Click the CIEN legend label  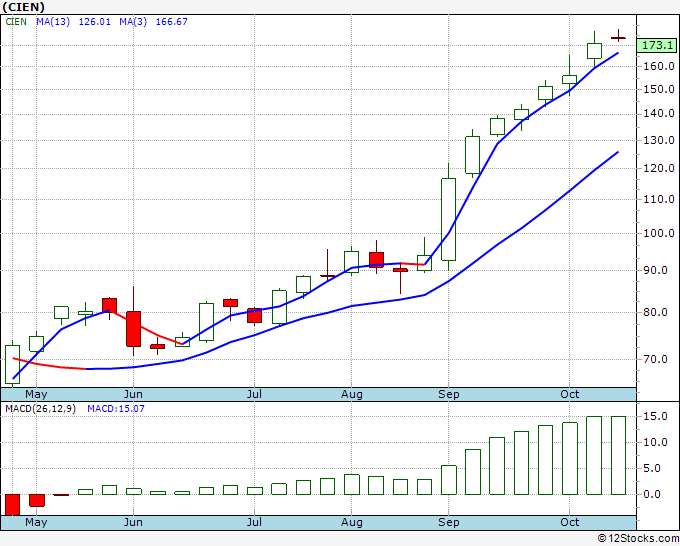coord(16,22)
